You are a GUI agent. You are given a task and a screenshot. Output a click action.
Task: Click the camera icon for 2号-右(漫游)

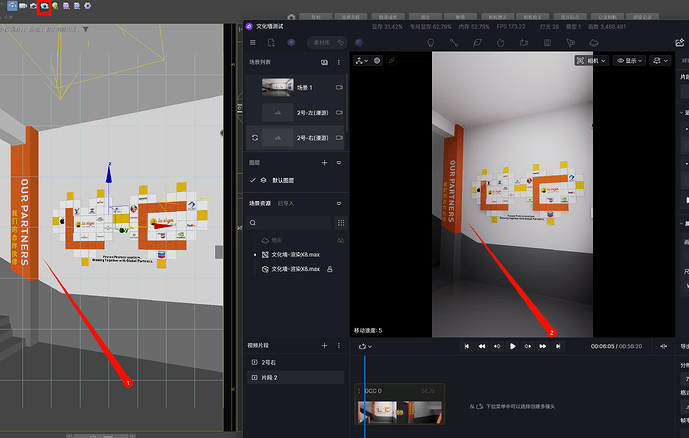click(339, 138)
